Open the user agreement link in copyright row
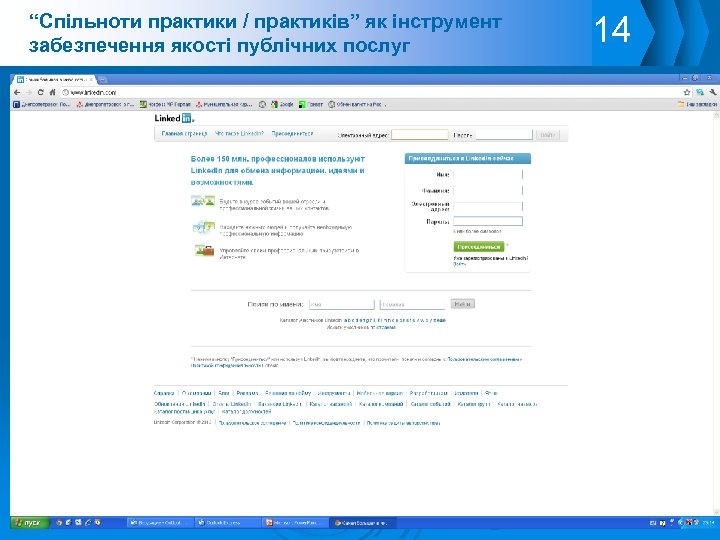The image size is (720, 540). click(253, 423)
